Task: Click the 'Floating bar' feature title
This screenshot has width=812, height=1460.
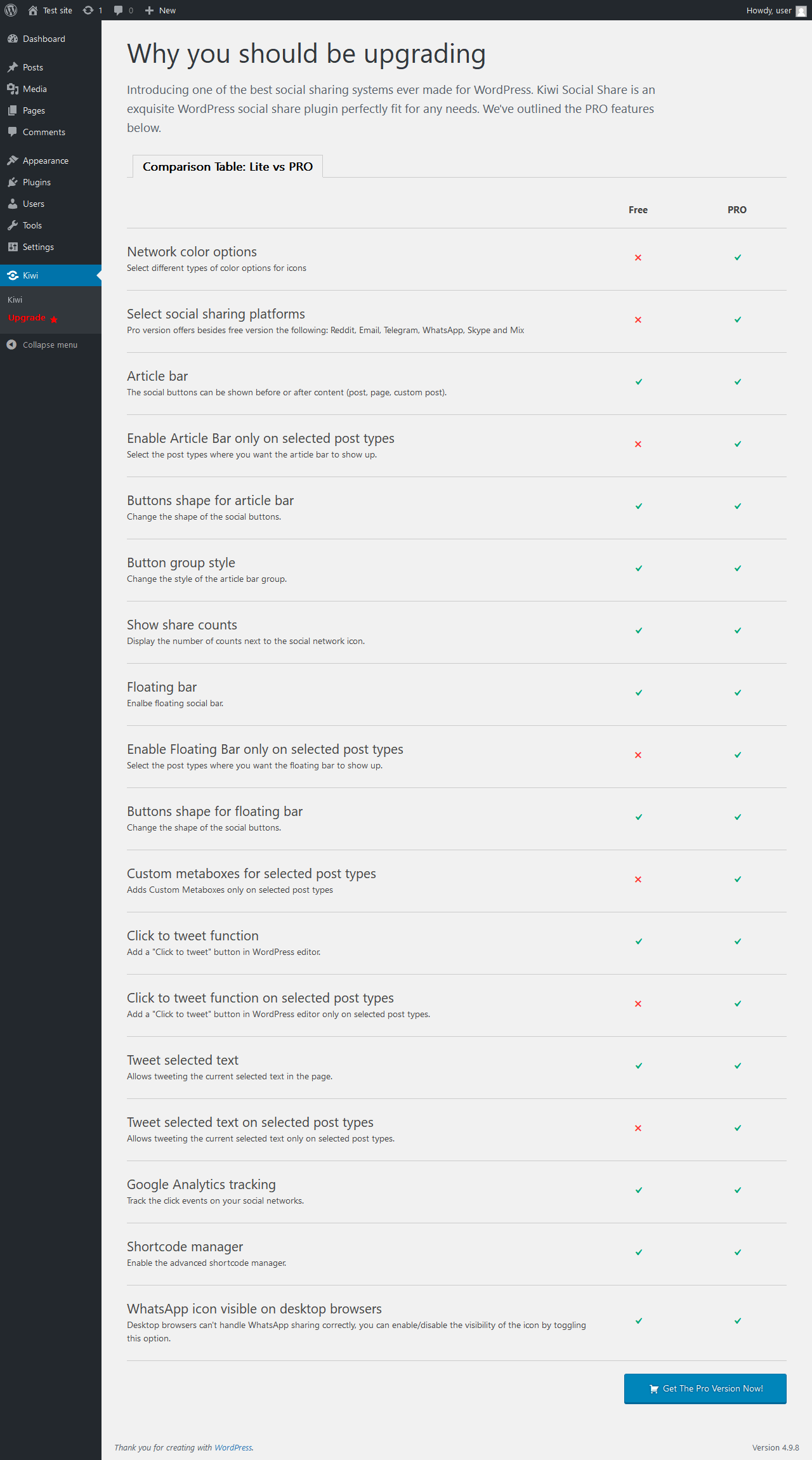Action: click(162, 687)
